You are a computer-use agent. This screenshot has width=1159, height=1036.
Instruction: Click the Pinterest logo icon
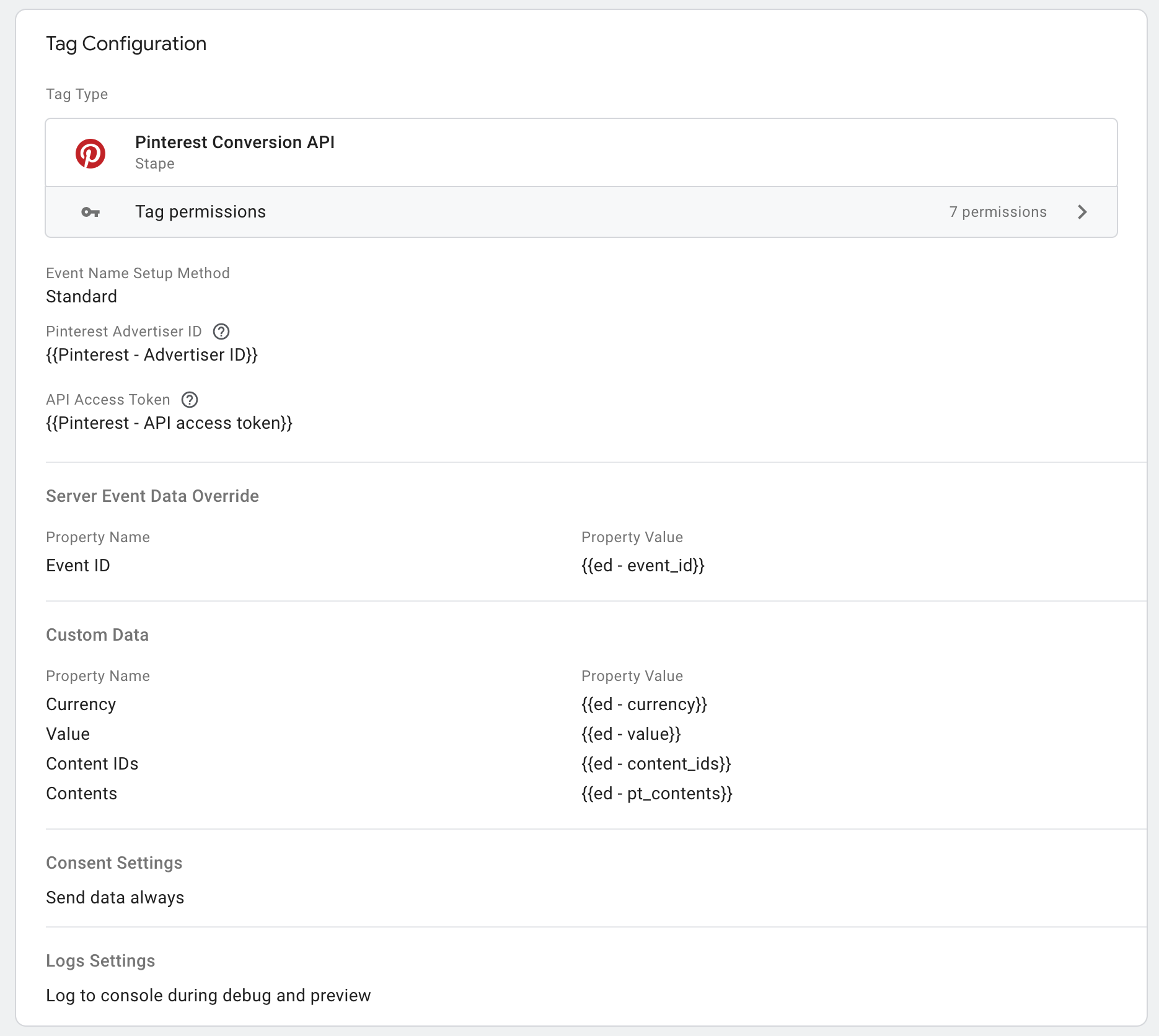90,153
